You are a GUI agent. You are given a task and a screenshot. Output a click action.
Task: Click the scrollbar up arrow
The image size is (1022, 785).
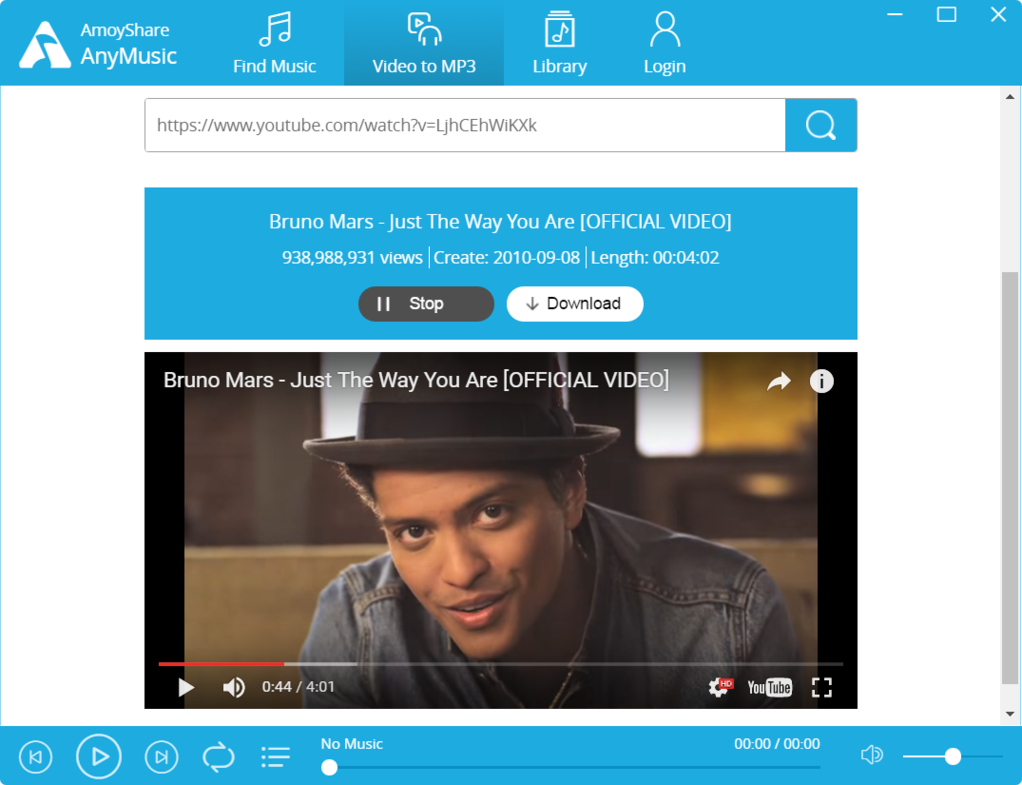tap(1010, 96)
